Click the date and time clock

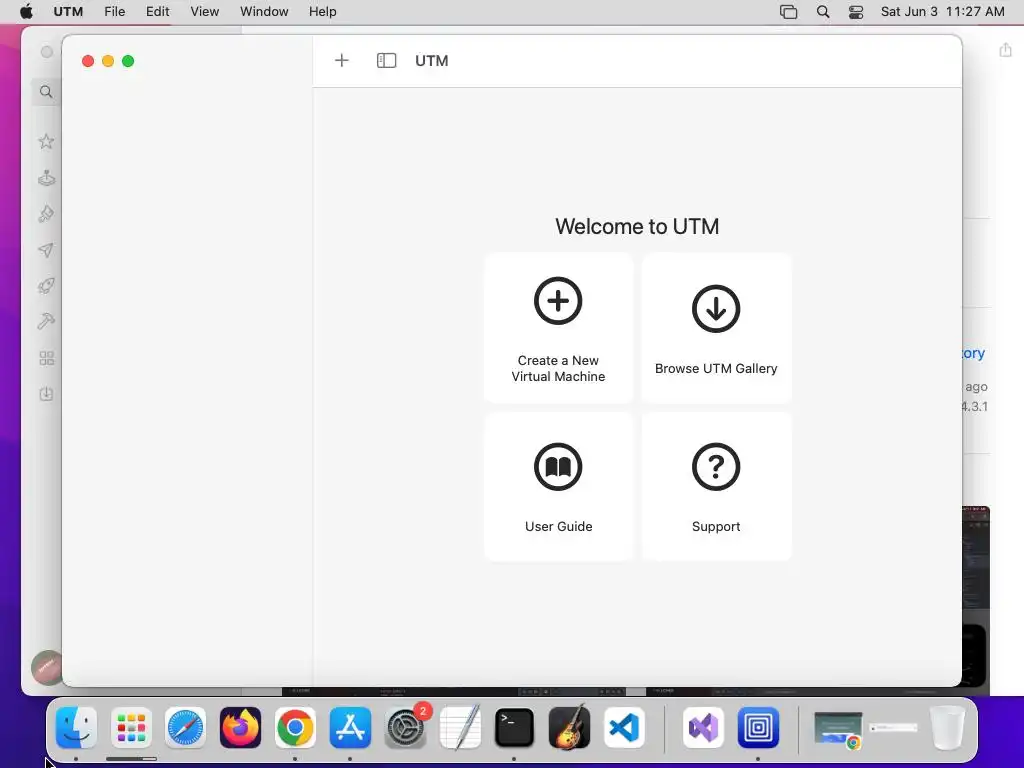942,12
